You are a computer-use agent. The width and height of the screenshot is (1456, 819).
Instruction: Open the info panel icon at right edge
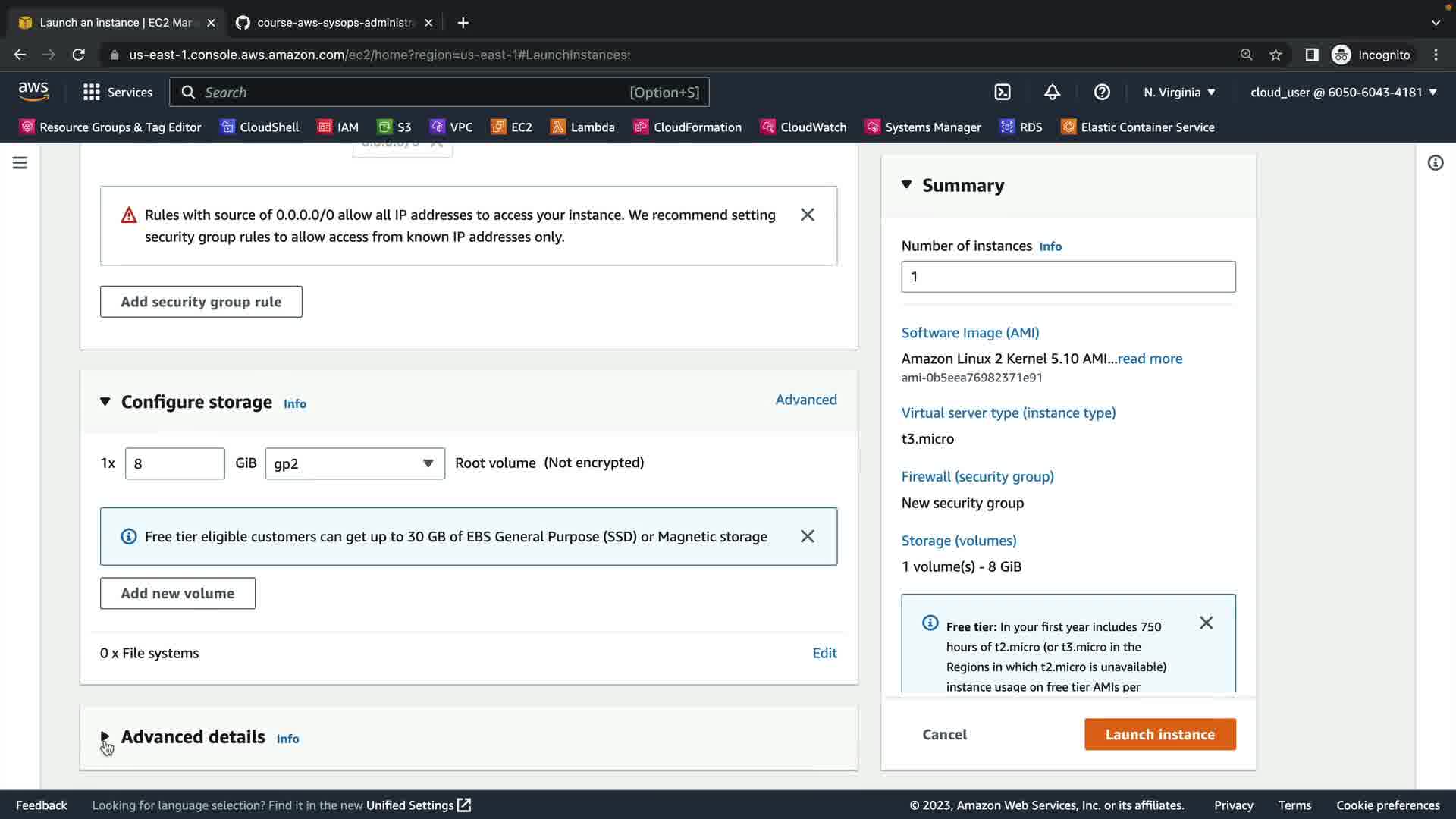pyautogui.click(x=1435, y=163)
